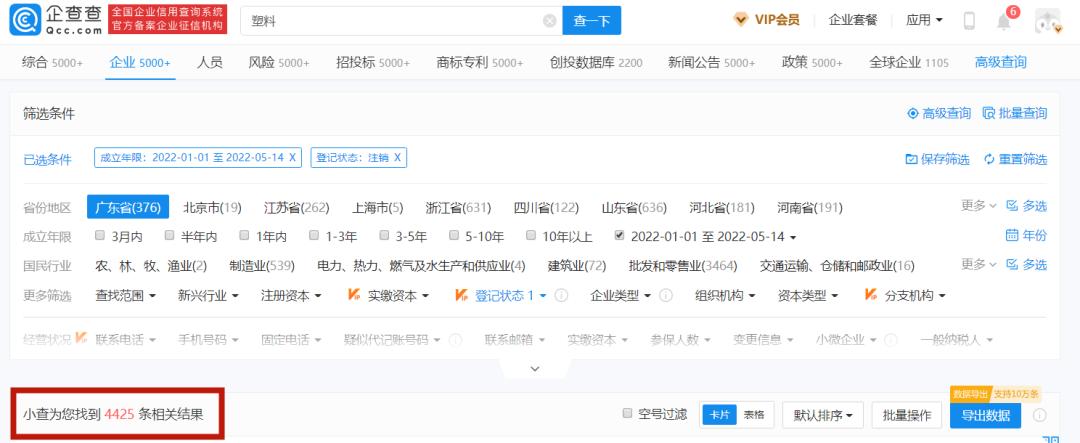1080x443 pixels.
Task: Check the 10年以上 checkbox
Action: [x=530, y=236]
